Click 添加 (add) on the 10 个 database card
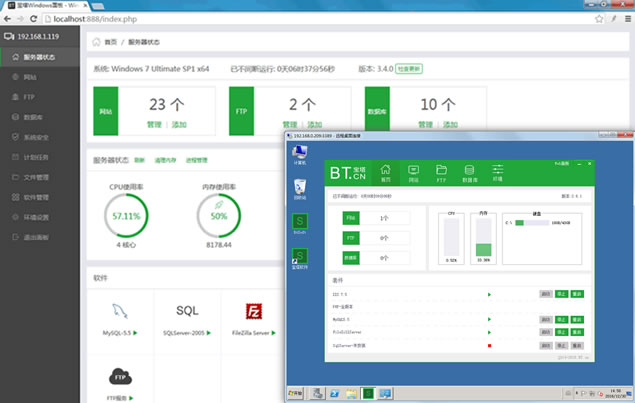Screen dimensions: 635x403 click(450, 125)
